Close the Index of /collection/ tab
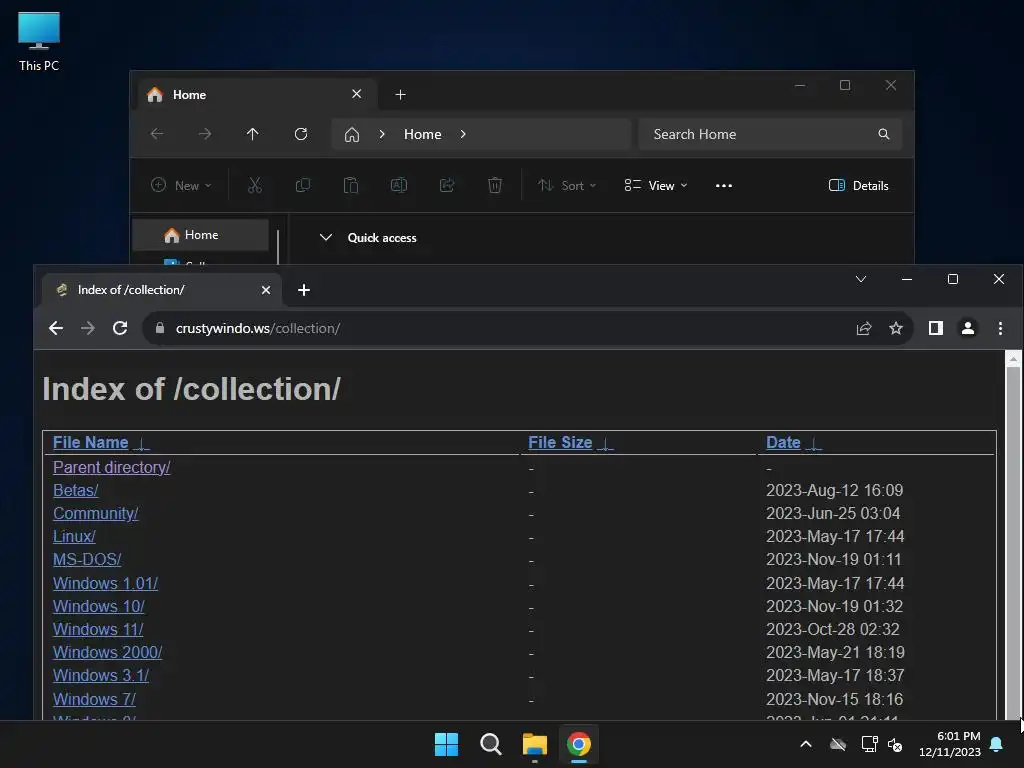 click(266, 290)
